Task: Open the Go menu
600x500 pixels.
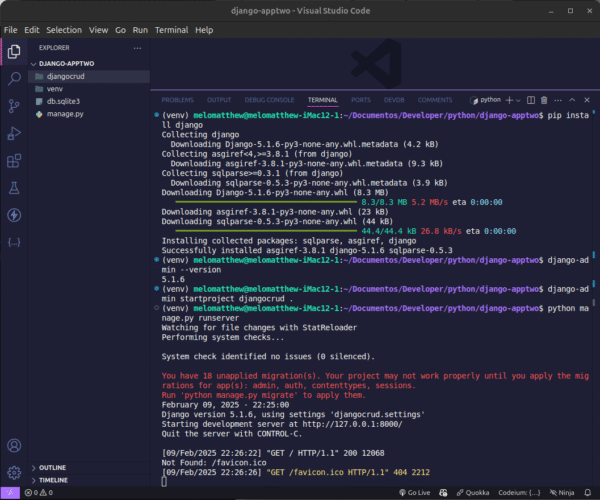Action: [x=121, y=30]
